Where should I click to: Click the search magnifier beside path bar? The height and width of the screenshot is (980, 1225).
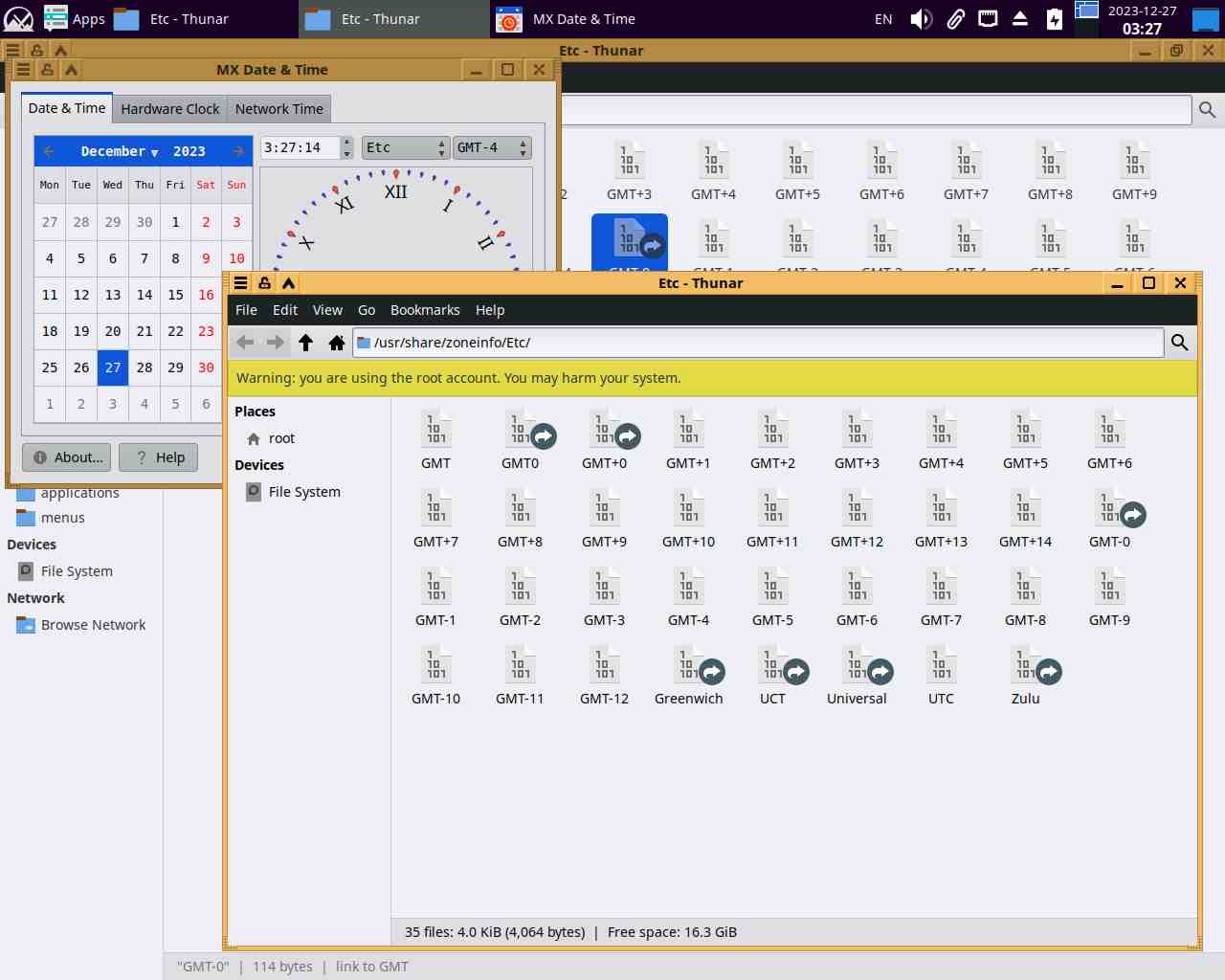point(1180,343)
